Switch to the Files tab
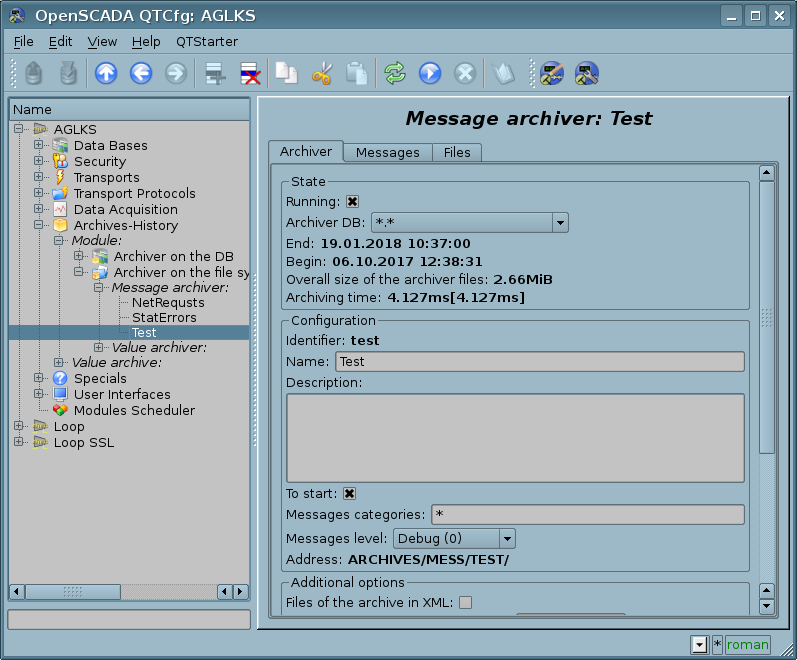The width and height of the screenshot is (797, 660). [x=457, y=153]
